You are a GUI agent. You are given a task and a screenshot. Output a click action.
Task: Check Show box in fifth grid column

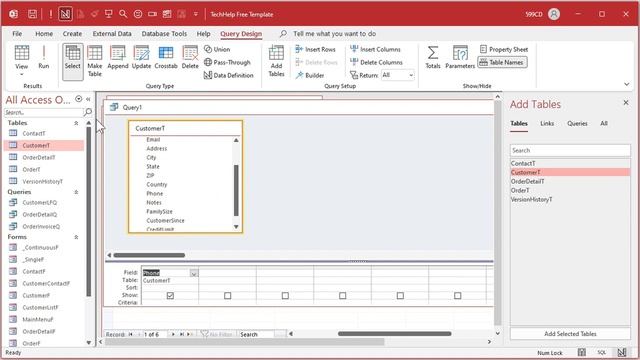click(x=400, y=295)
